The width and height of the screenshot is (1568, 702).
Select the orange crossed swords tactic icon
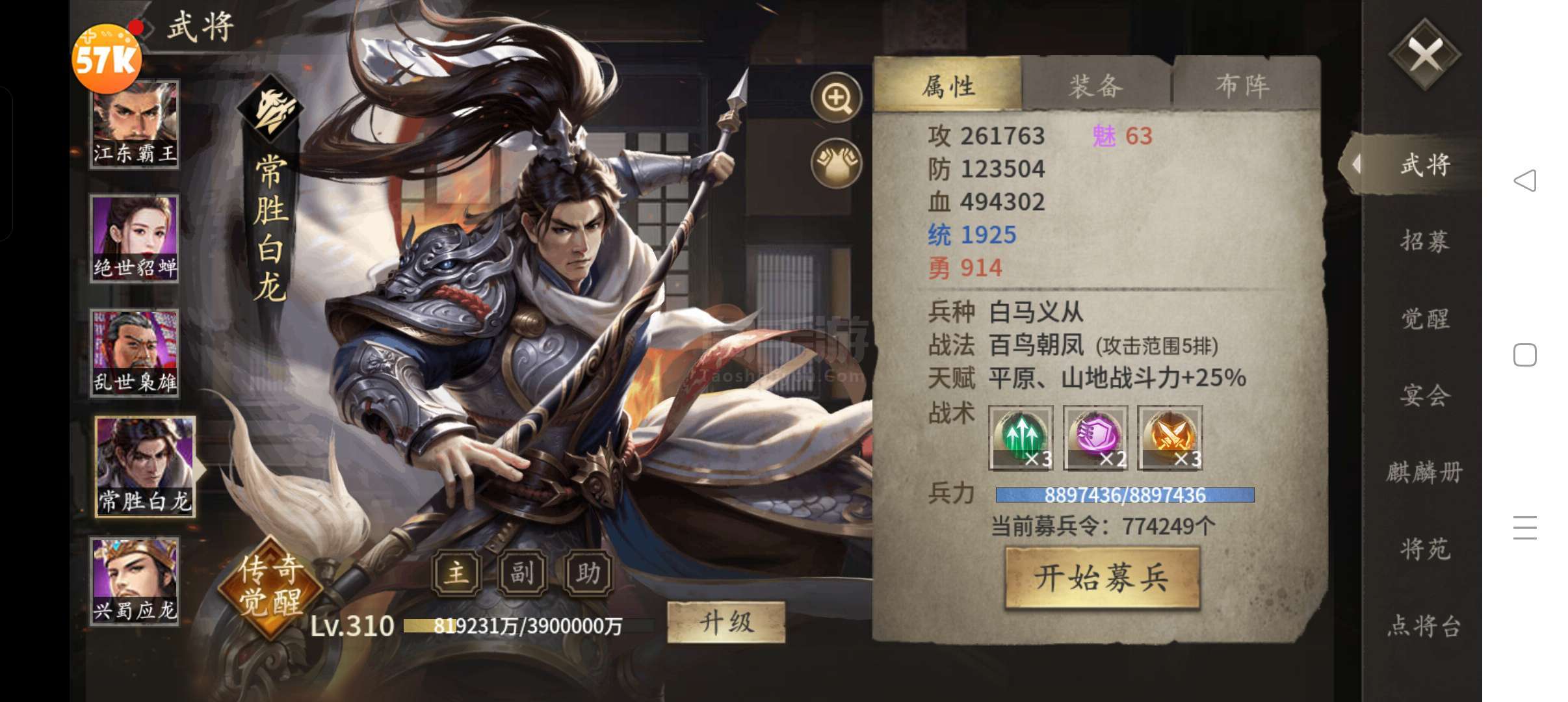click(1170, 437)
